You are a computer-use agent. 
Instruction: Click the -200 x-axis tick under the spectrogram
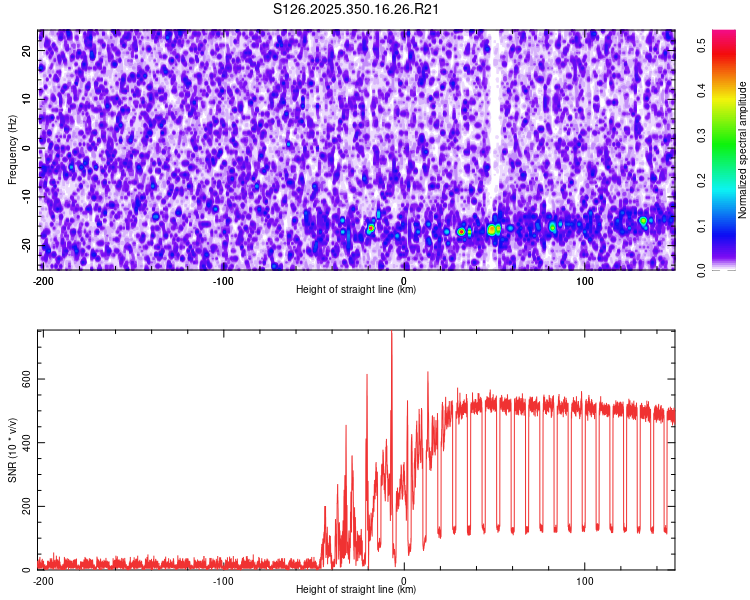pyautogui.click(x=43, y=280)
